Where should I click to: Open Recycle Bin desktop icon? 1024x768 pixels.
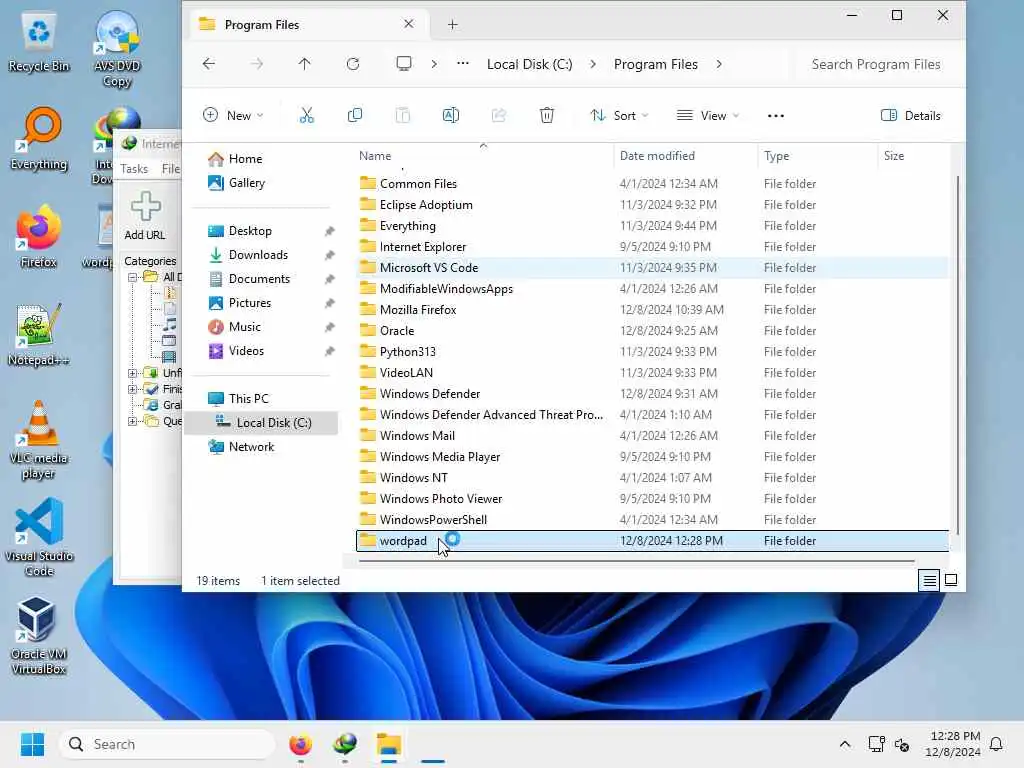point(39,42)
